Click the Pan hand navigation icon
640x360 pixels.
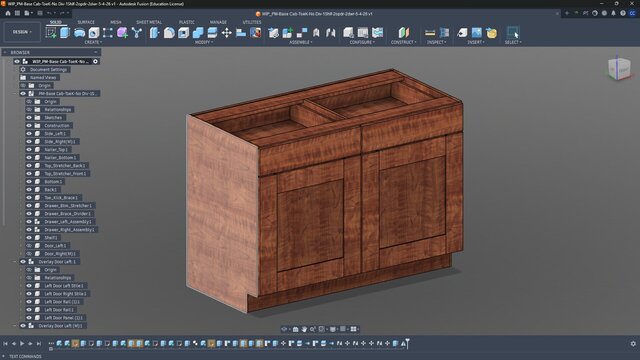(x=304, y=329)
